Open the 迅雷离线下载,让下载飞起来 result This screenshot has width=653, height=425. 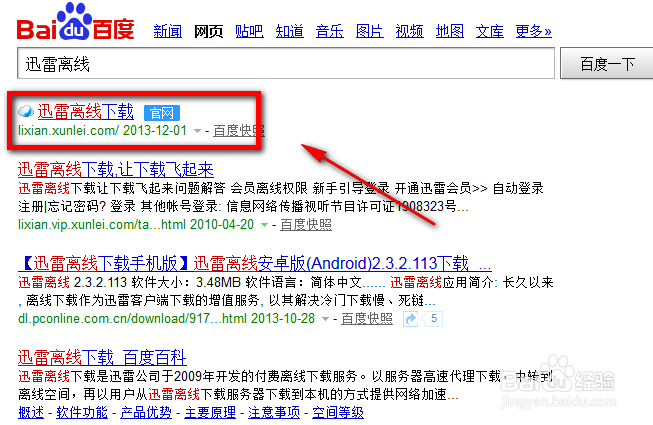[116, 170]
